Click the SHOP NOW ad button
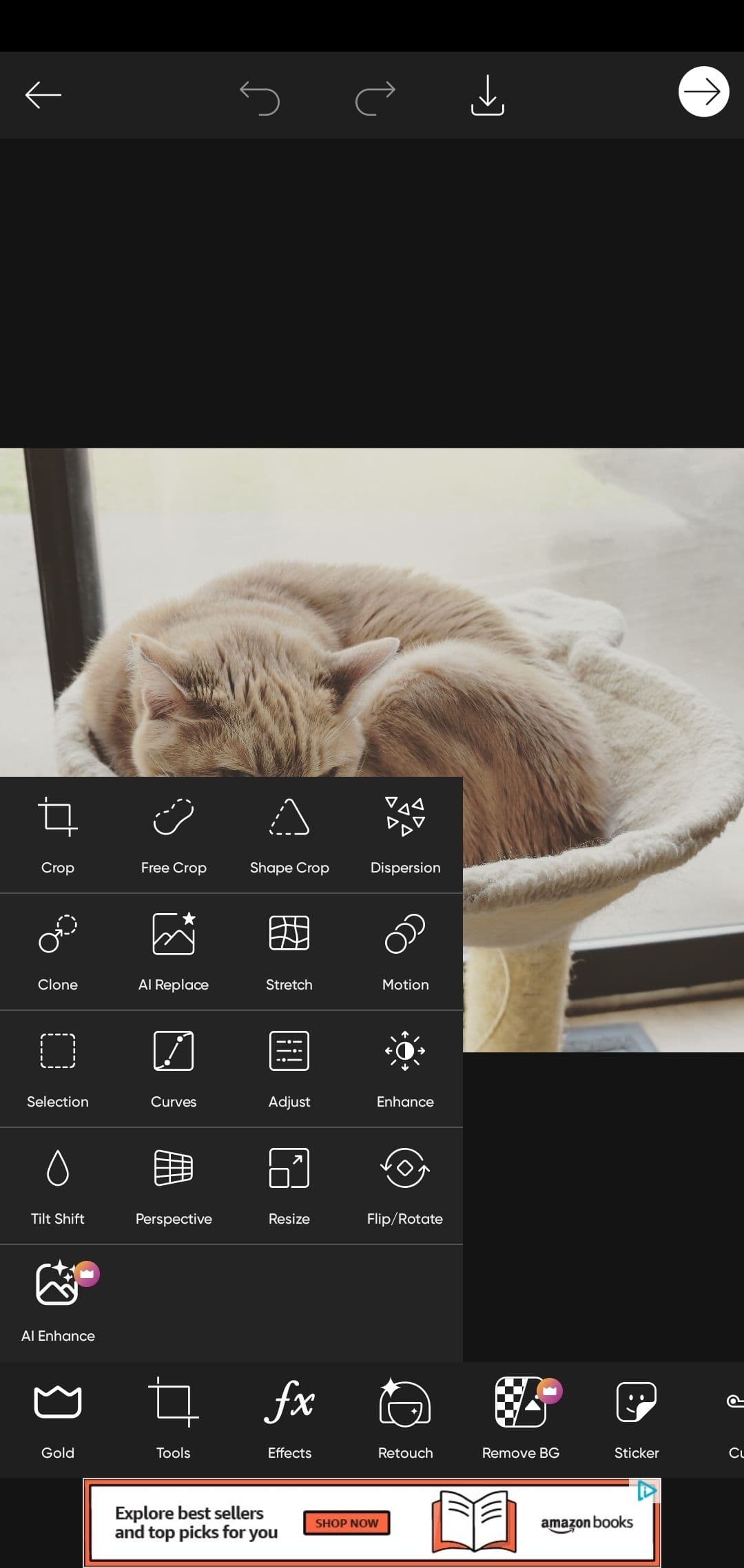The image size is (744, 1568). 347,1523
